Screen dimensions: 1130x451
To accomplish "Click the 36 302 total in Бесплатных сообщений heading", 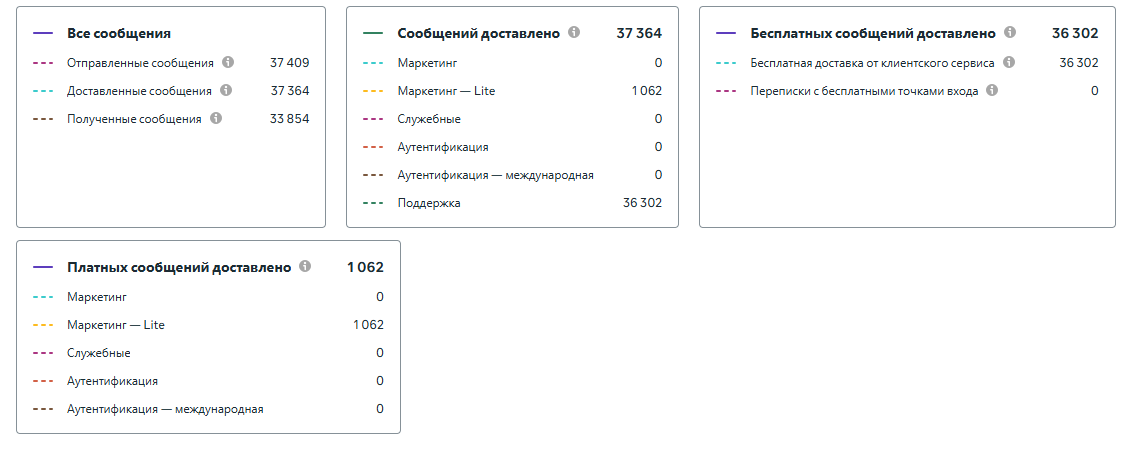I will (x=1075, y=34).
